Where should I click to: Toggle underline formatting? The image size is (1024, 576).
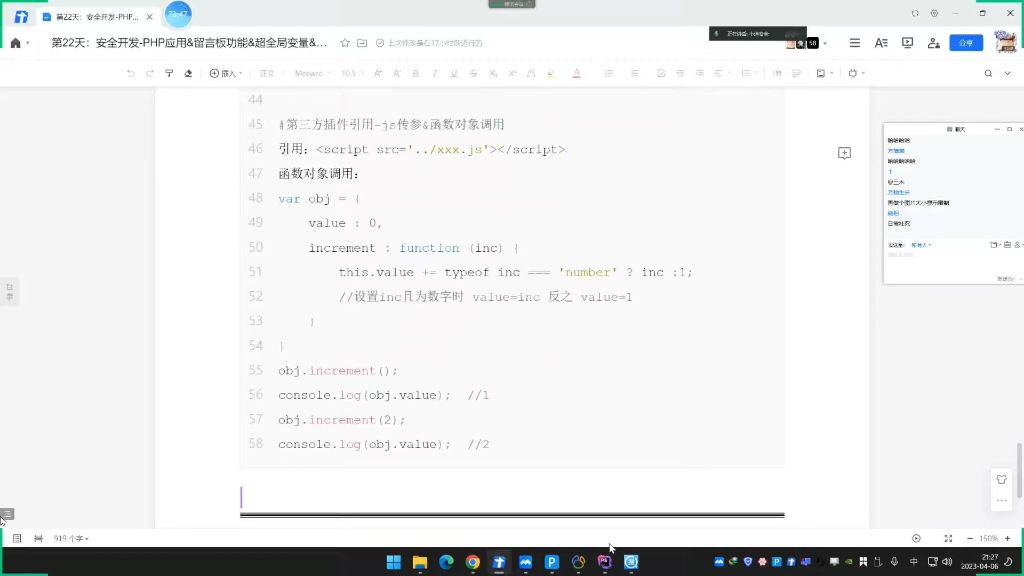[x=454, y=73]
